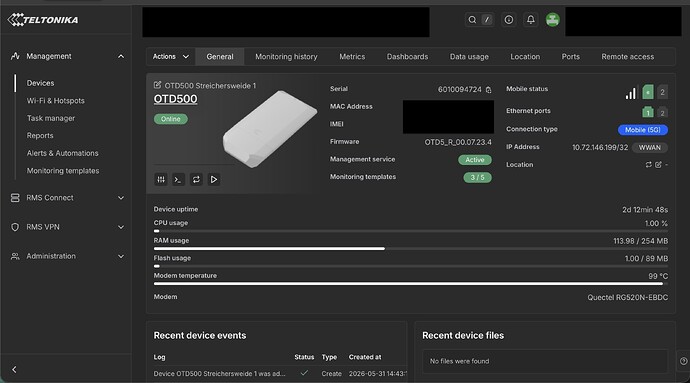
Task: Open Alerts & Automations
Action: [x=62, y=153]
